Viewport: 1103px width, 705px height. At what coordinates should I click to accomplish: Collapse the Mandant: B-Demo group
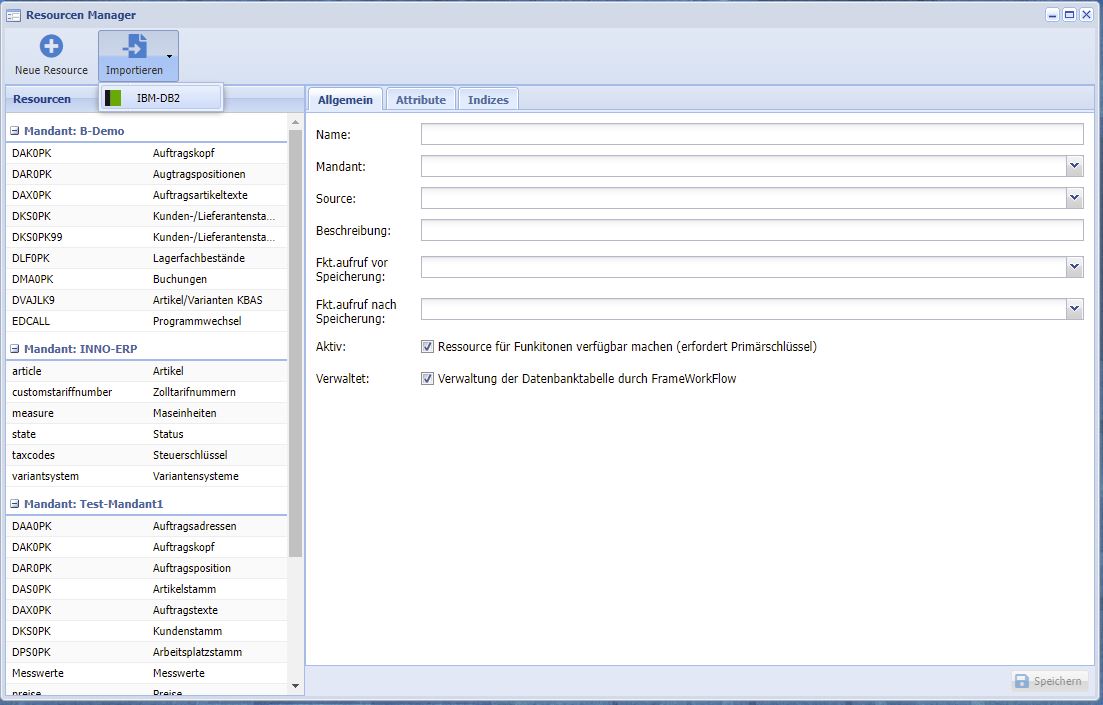click(15, 131)
